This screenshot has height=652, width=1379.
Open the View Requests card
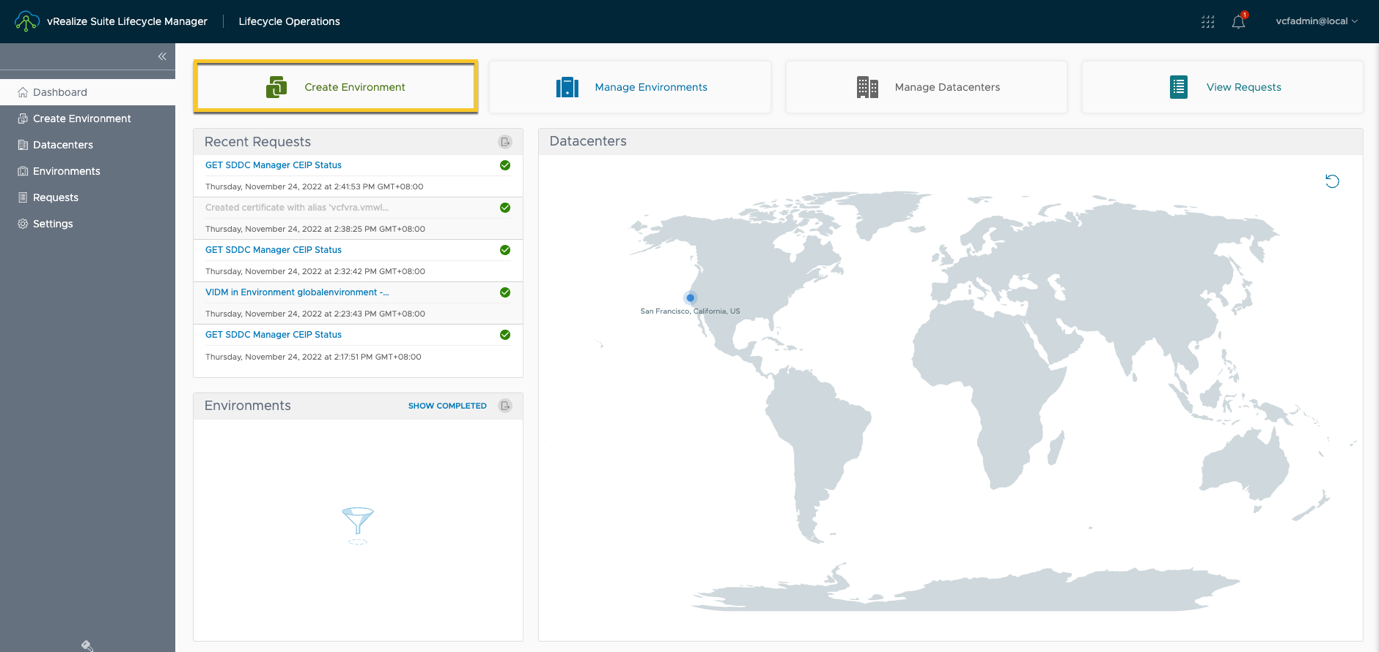point(1222,87)
